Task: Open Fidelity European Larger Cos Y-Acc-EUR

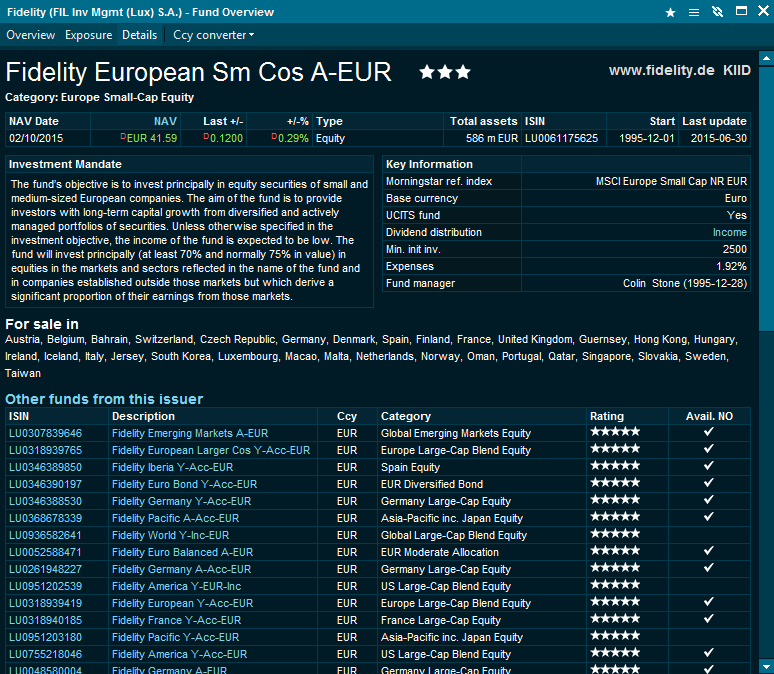Action: click(x=211, y=450)
